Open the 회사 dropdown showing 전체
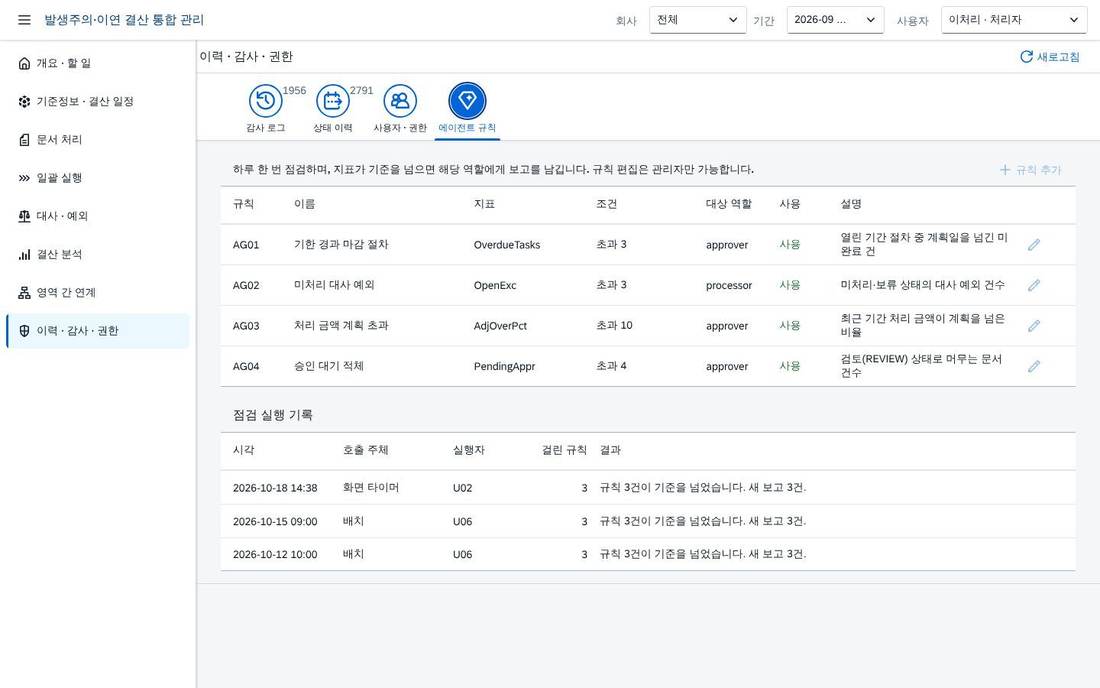This screenshot has width=1100, height=688. (x=697, y=20)
